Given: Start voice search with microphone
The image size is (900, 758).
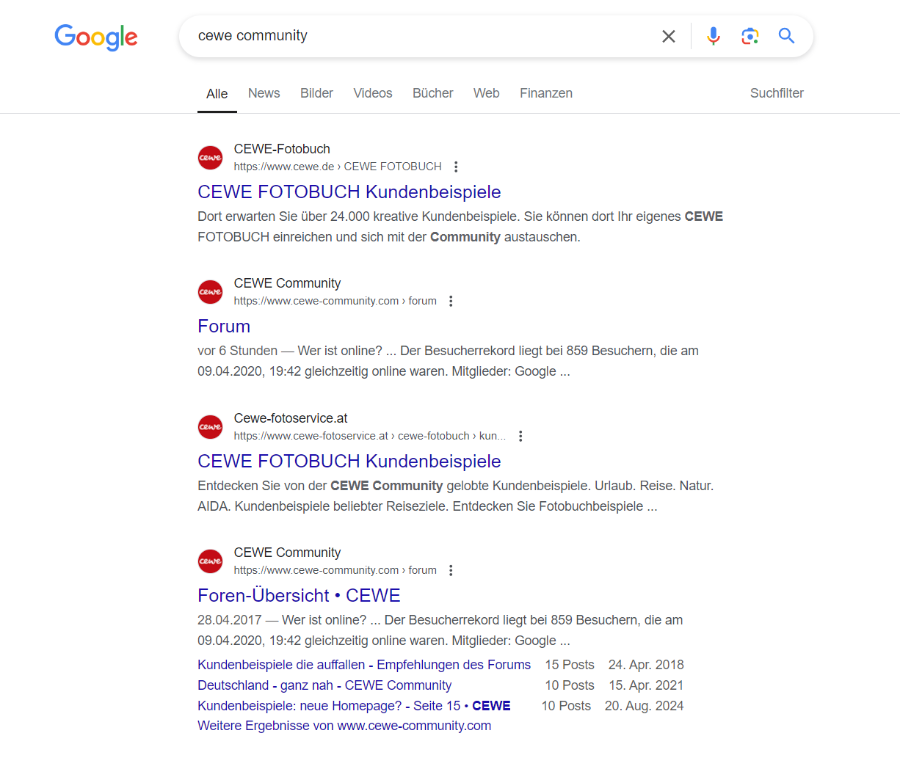Looking at the screenshot, I should 713,36.
